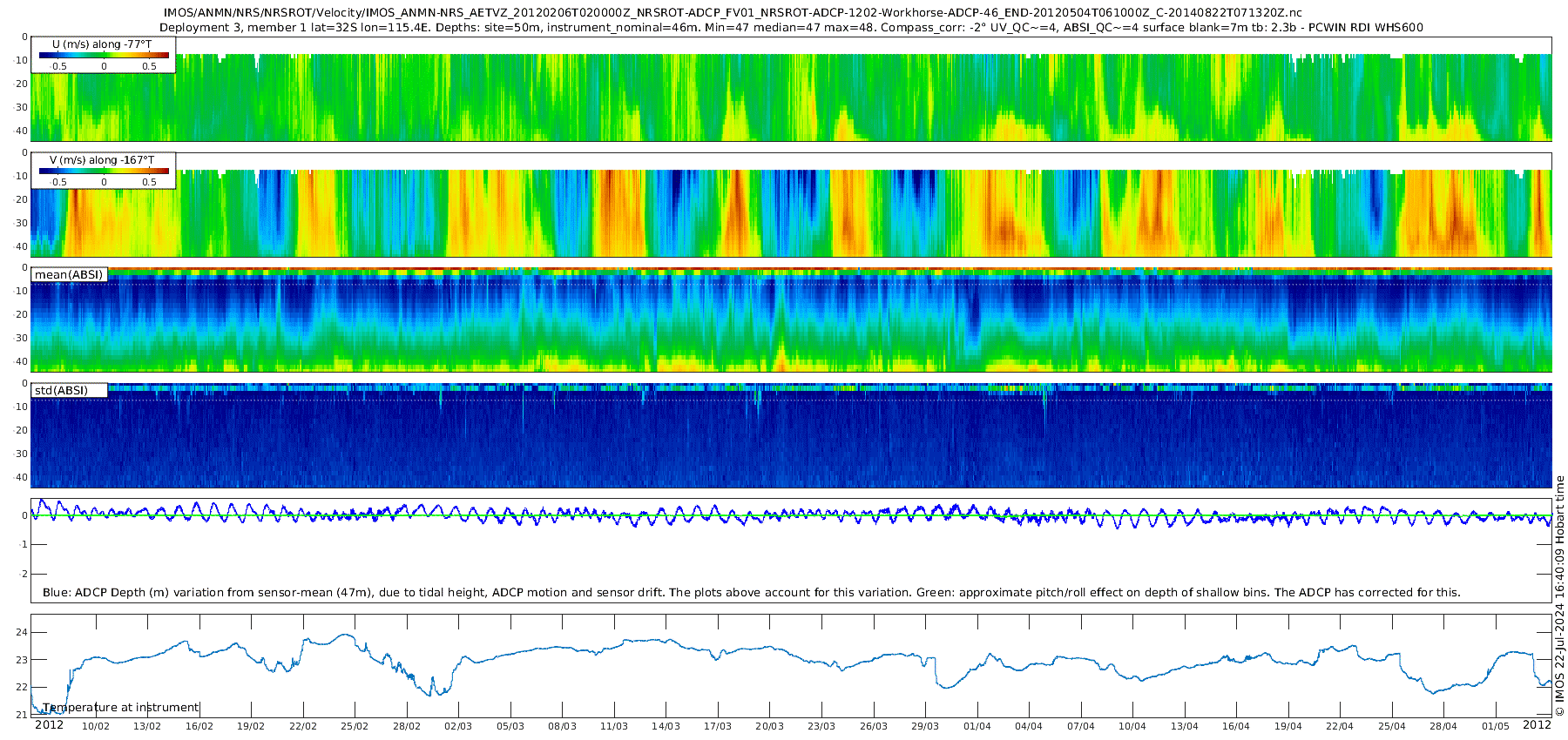Click the '25/02' date tick label

coord(355,726)
